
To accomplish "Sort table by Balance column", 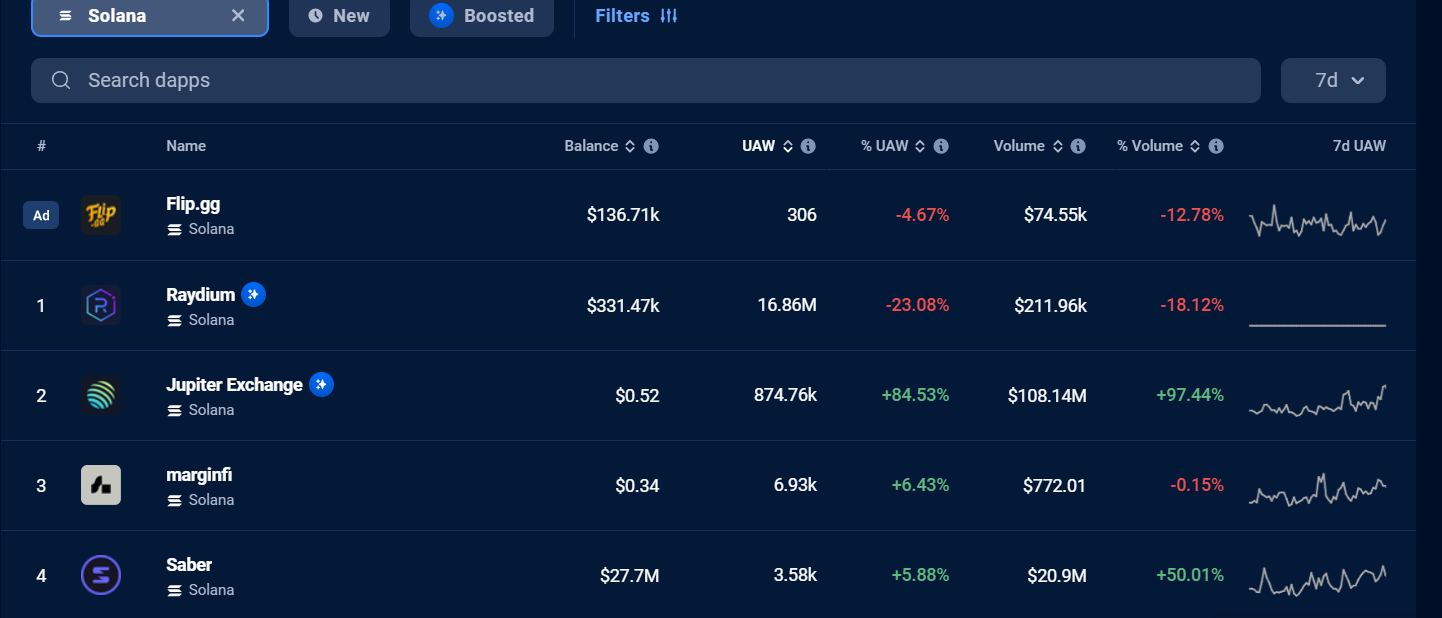I will (x=599, y=146).
